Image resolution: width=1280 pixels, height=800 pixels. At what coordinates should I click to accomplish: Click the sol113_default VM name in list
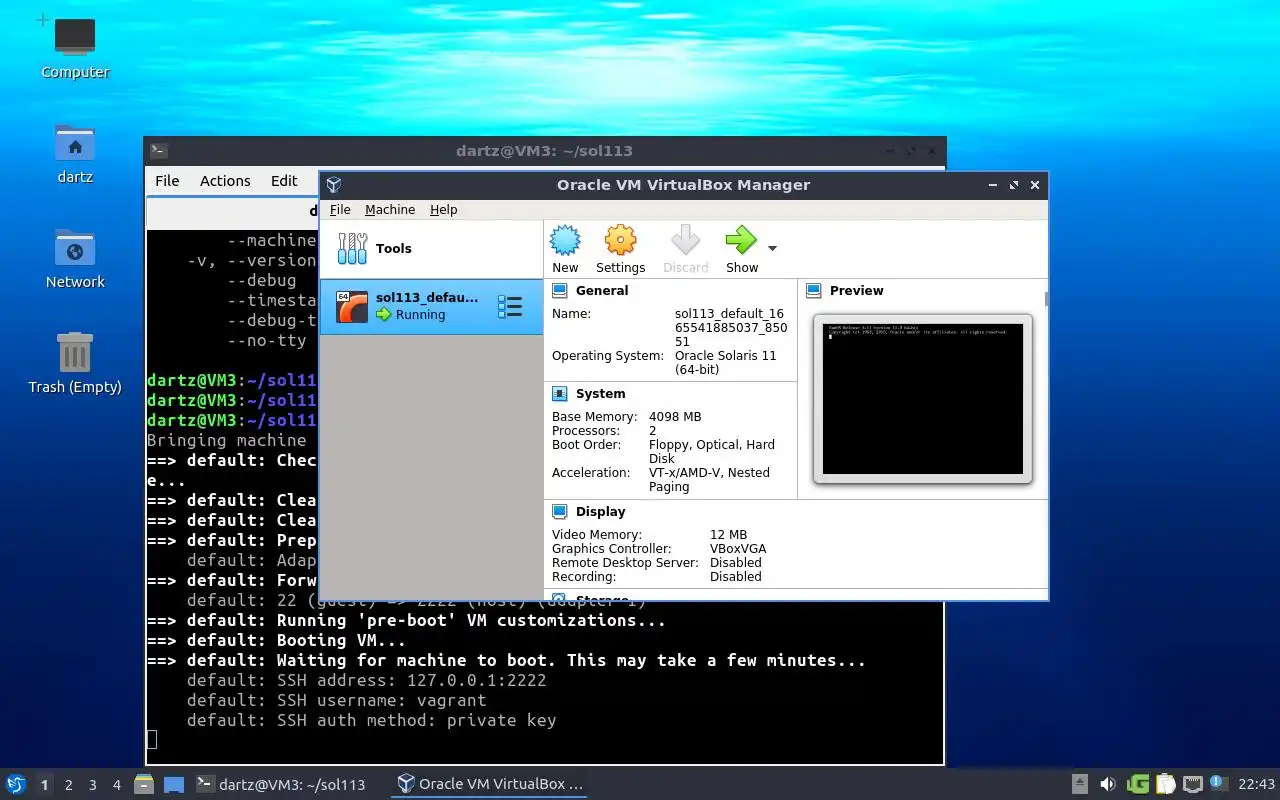pyautogui.click(x=427, y=298)
